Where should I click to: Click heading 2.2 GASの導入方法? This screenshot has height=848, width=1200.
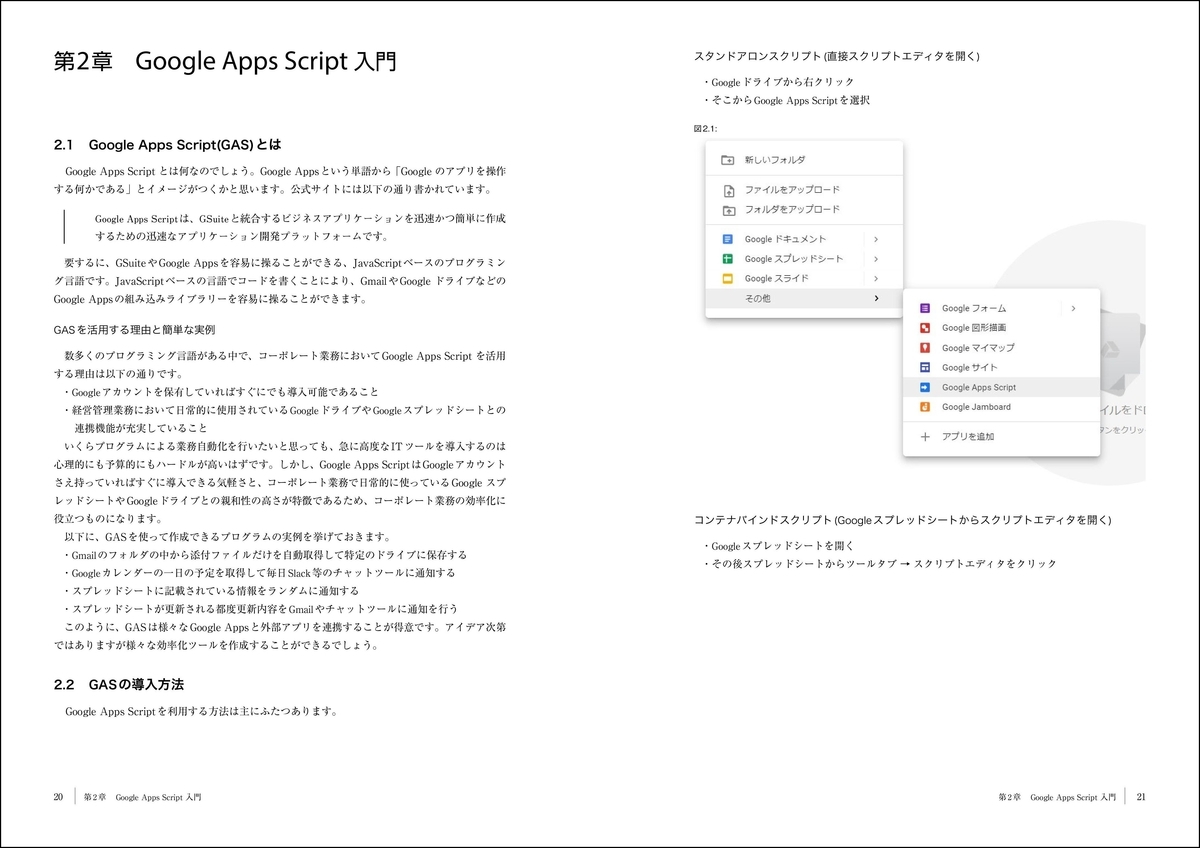click(118, 684)
